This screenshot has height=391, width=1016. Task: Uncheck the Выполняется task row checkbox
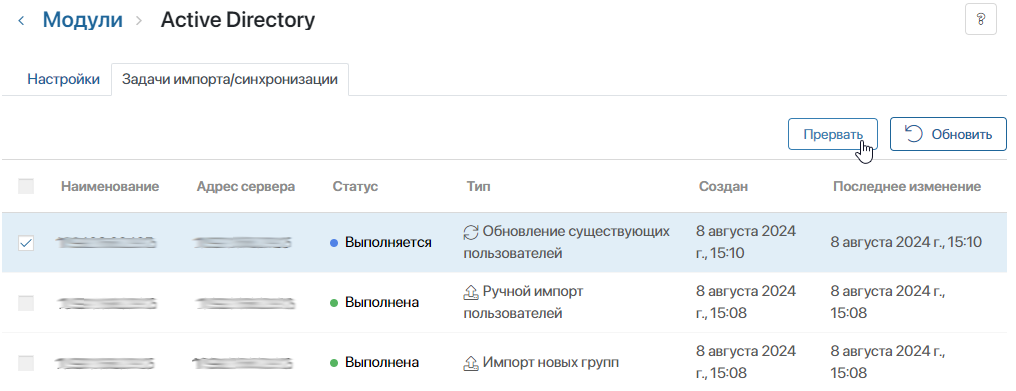(26, 243)
